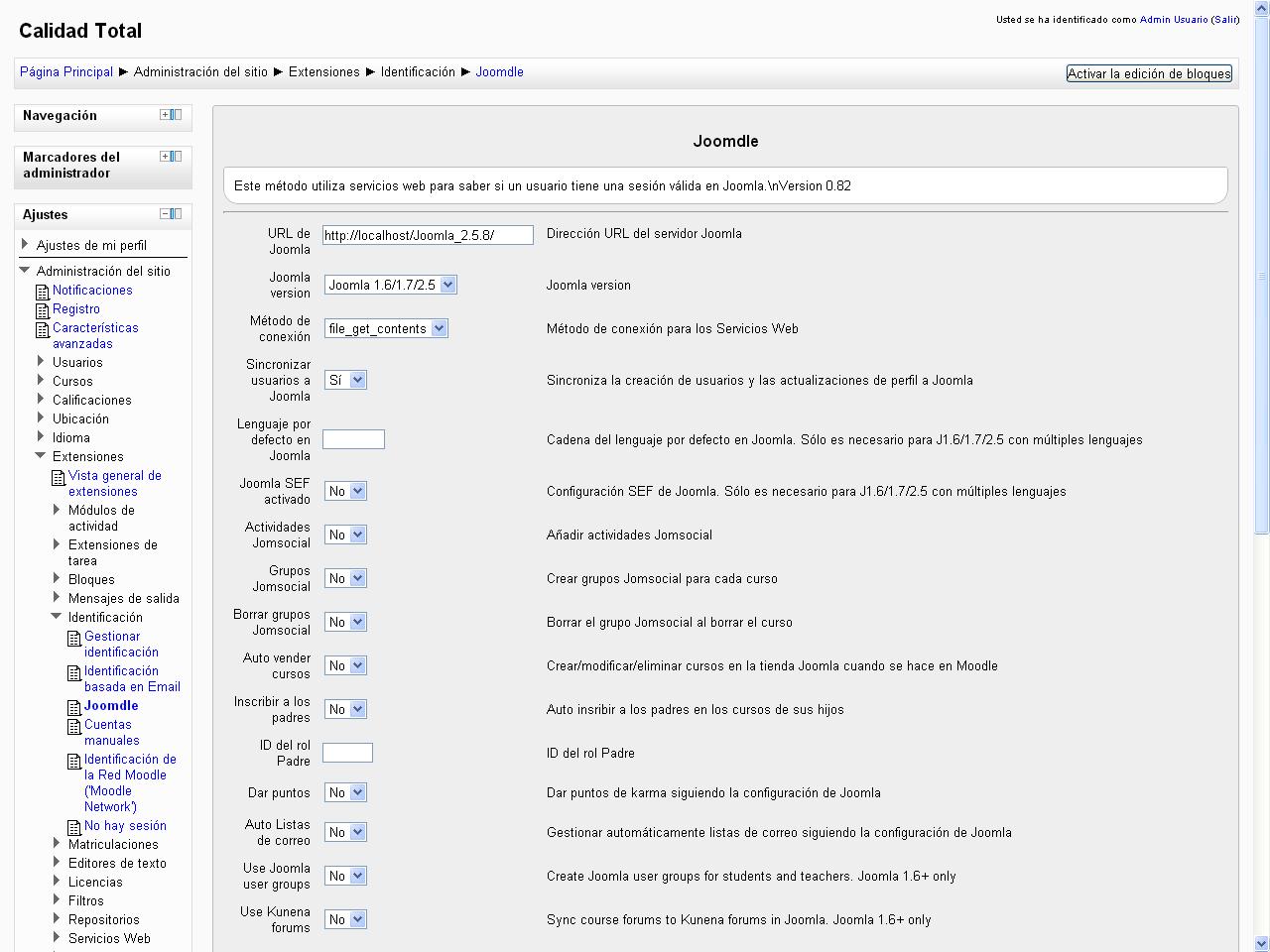The width and height of the screenshot is (1270, 952).
Task: Click the page icon next to Cuentas manuales
Action: [x=74, y=726]
